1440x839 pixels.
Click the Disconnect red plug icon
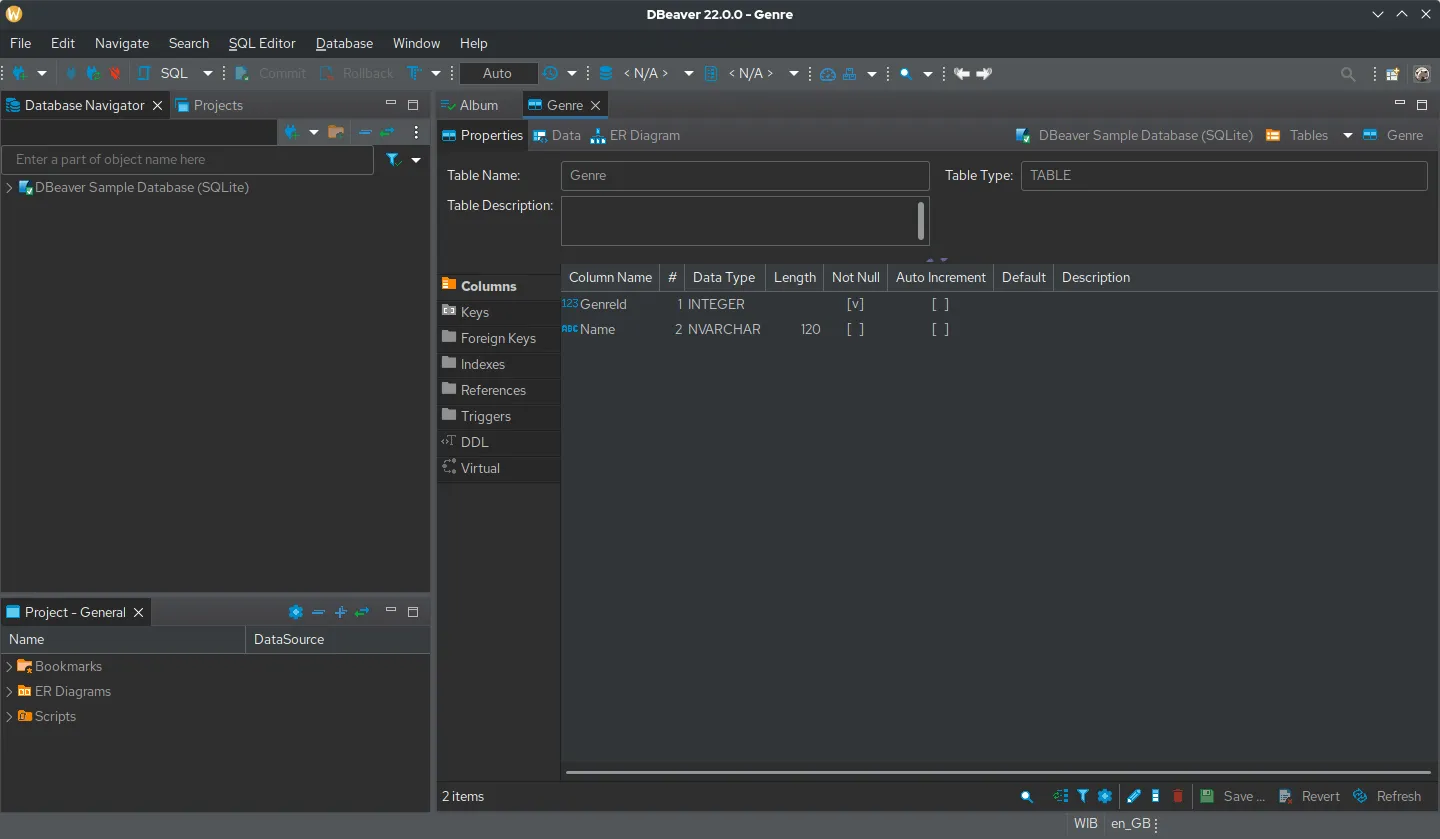pyautogui.click(x=115, y=73)
